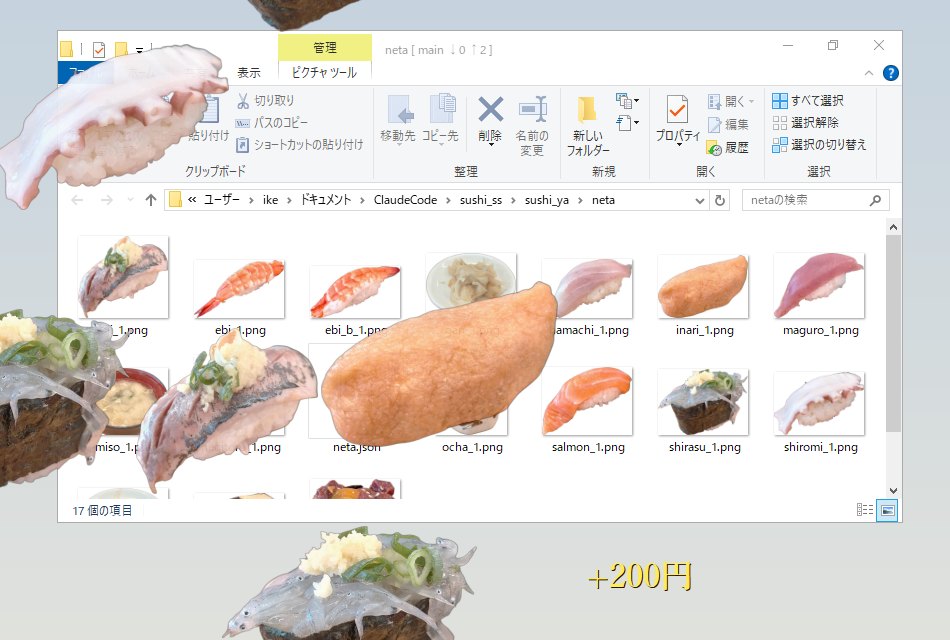Click the ike breadcrumb segment
The width and height of the screenshot is (950, 640).
click(x=270, y=200)
